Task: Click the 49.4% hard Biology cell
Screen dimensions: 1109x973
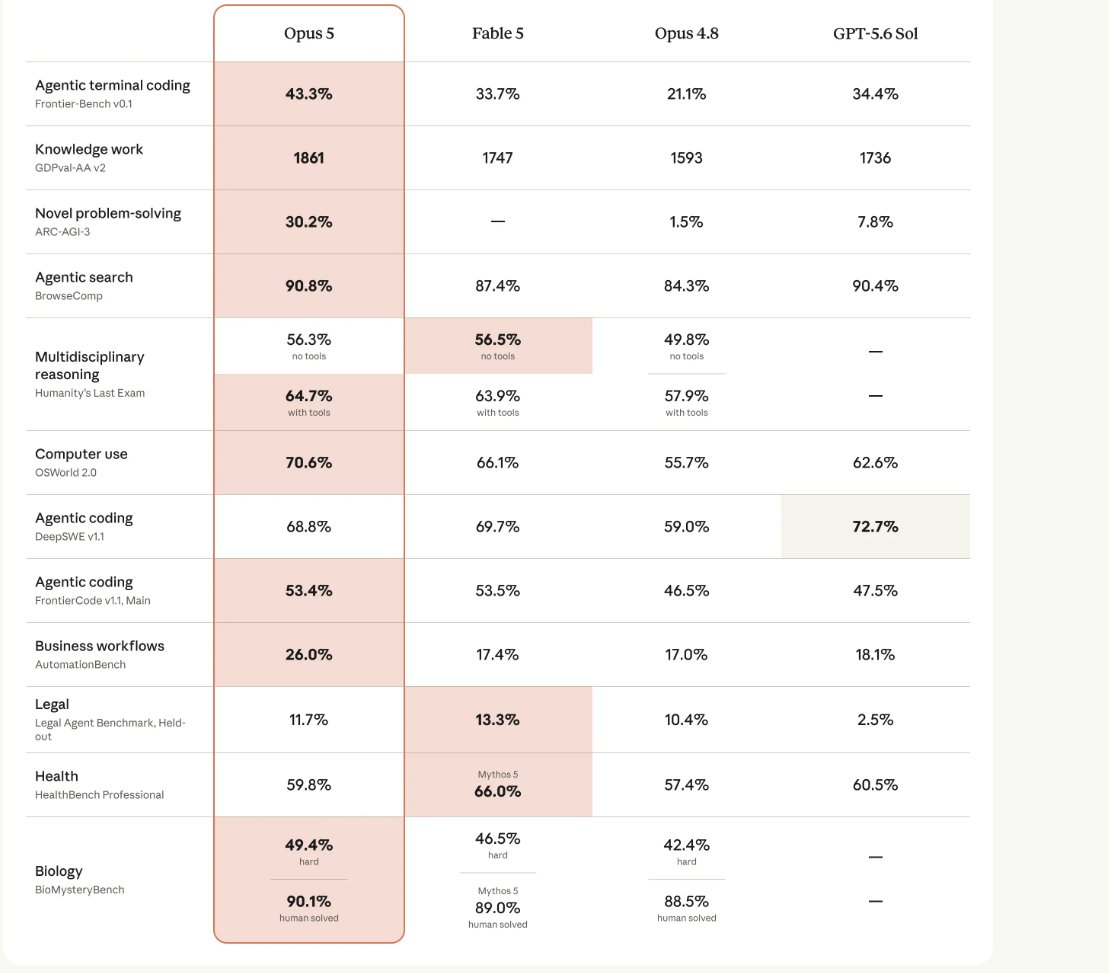Action: tap(309, 851)
